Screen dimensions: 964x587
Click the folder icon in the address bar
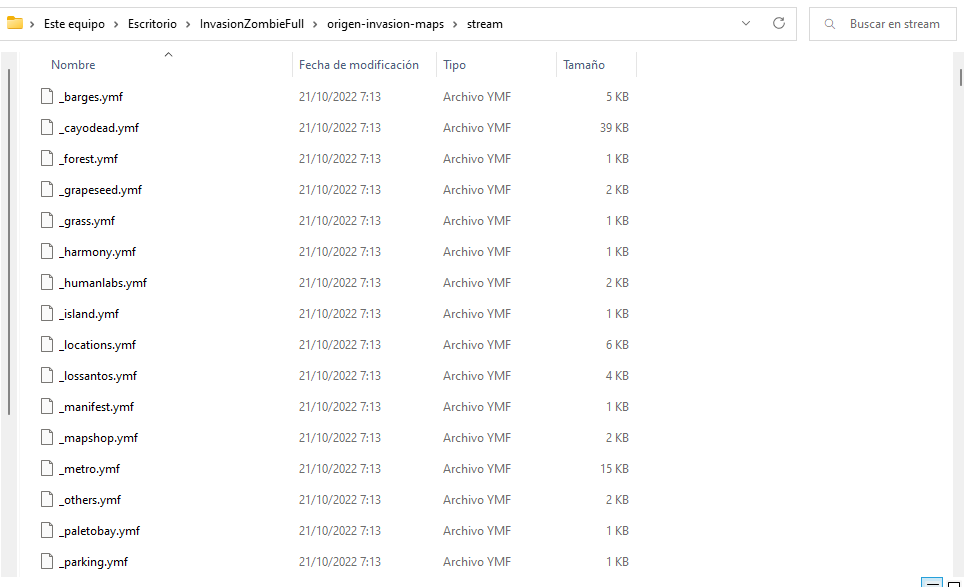coord(15,23)
